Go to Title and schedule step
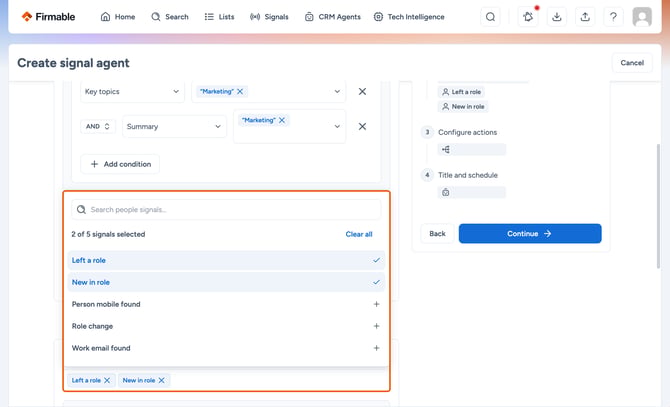 [x=467, y=175]
